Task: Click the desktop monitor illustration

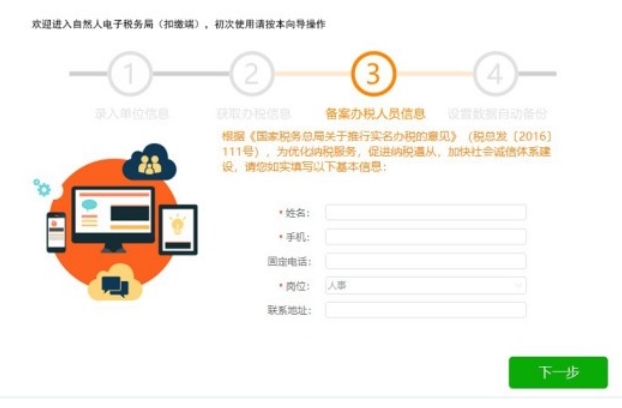Action: click(113, 219)
